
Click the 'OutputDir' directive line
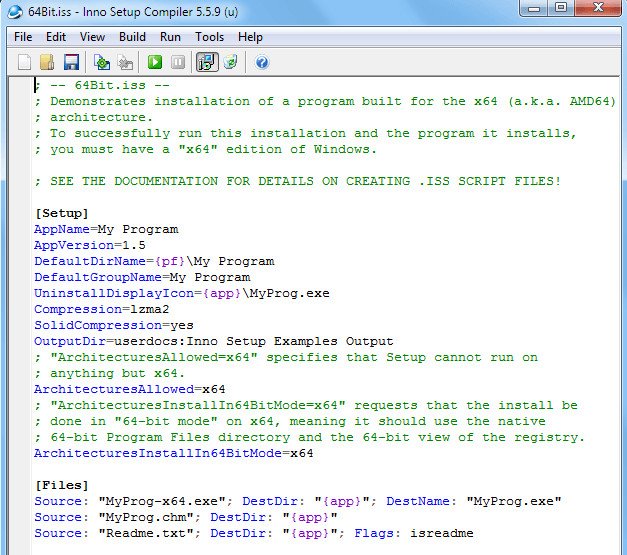coord(214,341)
